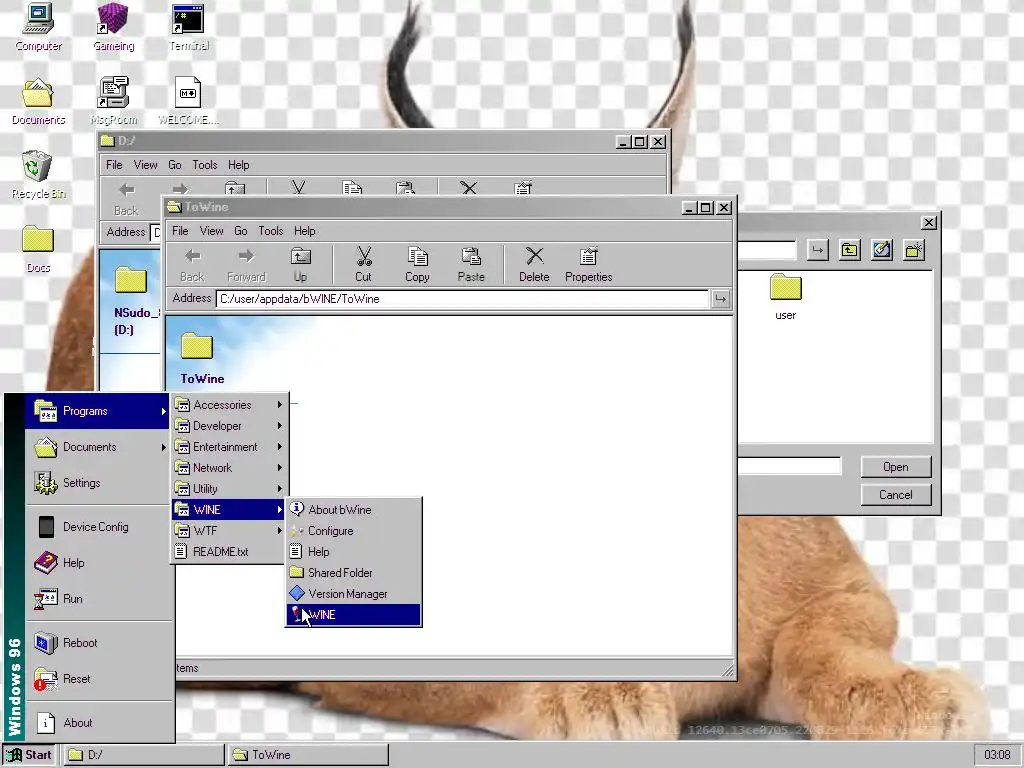Select the user folder in the file dialog
The image size is (1024, 768).
click(786, 297)
